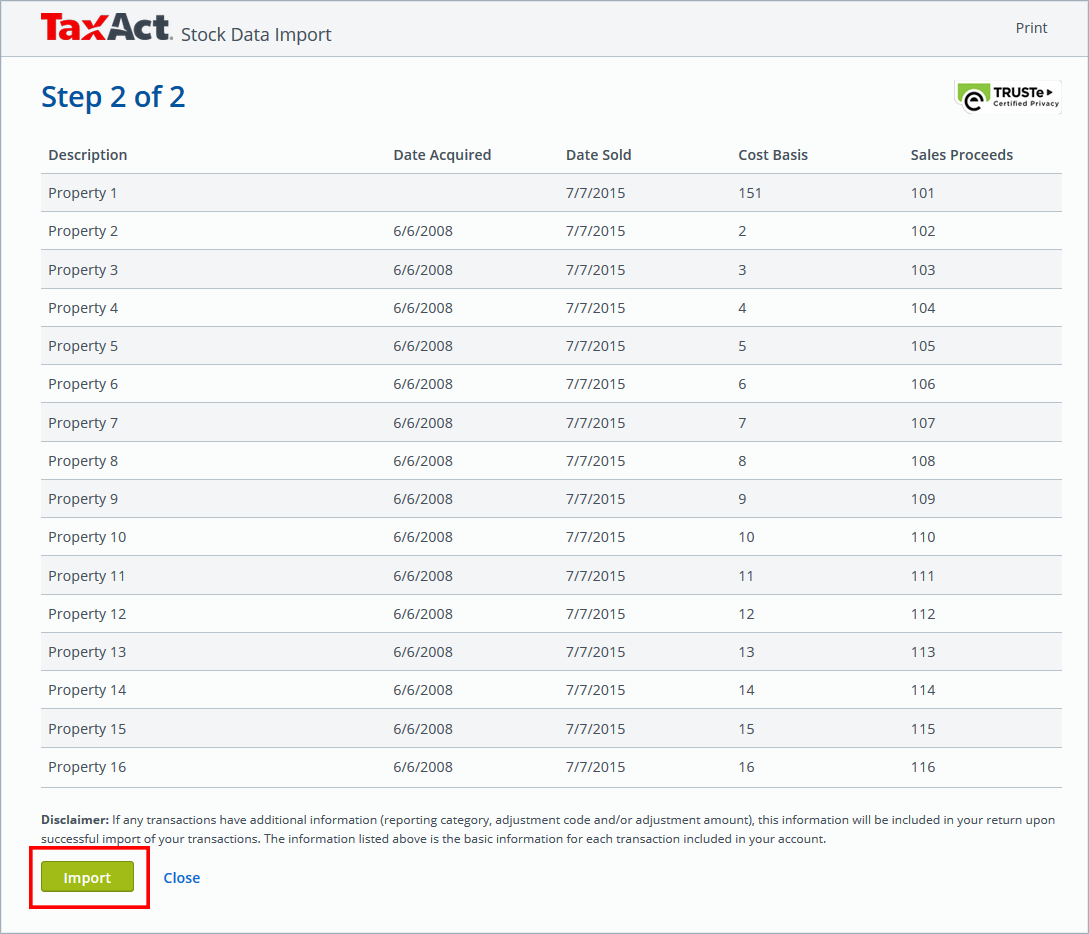
Task: Click Property 14 date acquired 6/6/2008
Action: click(x=422, y=692)
